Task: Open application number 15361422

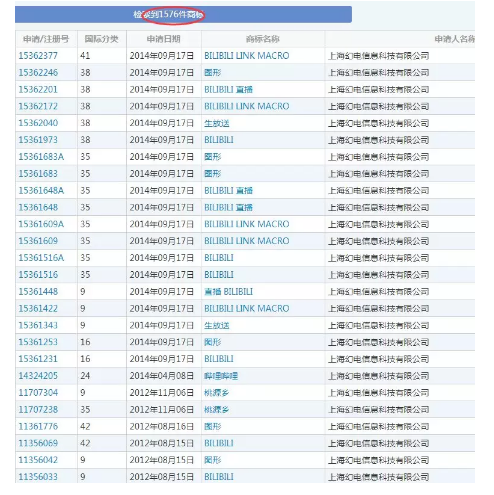Action: pos(38,308)
